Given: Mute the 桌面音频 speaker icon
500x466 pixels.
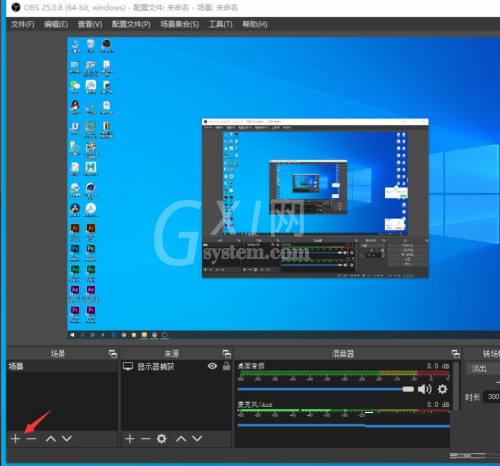Looking at the screenshot, I should click(x=425, y=389).
